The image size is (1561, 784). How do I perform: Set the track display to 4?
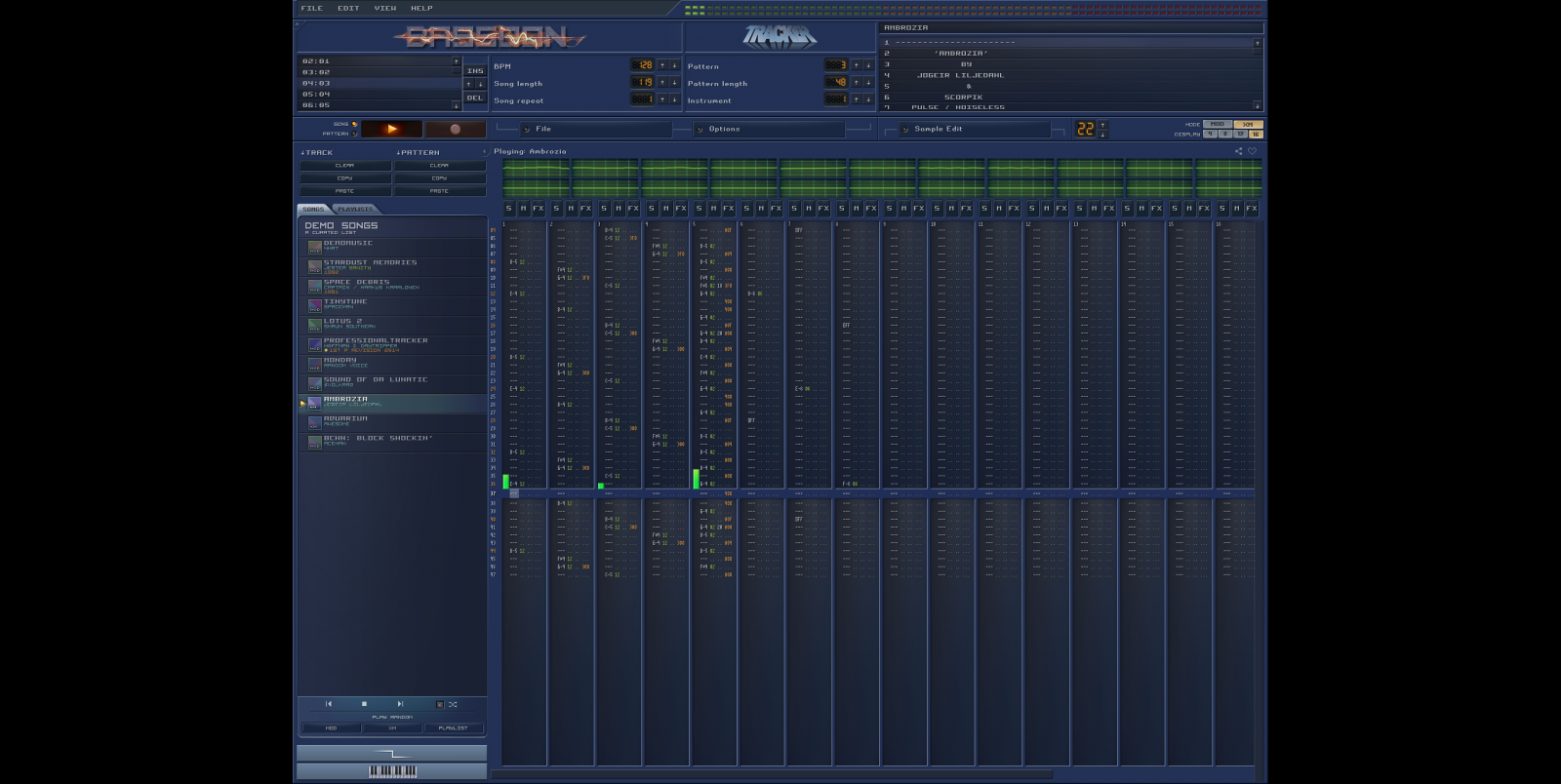pyautogui.click(x=1210, y=135)
